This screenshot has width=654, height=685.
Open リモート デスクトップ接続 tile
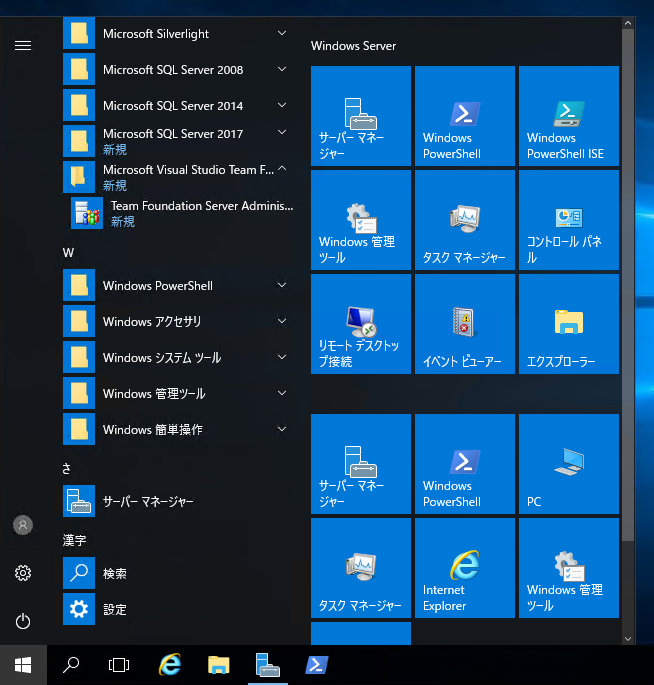361,324
